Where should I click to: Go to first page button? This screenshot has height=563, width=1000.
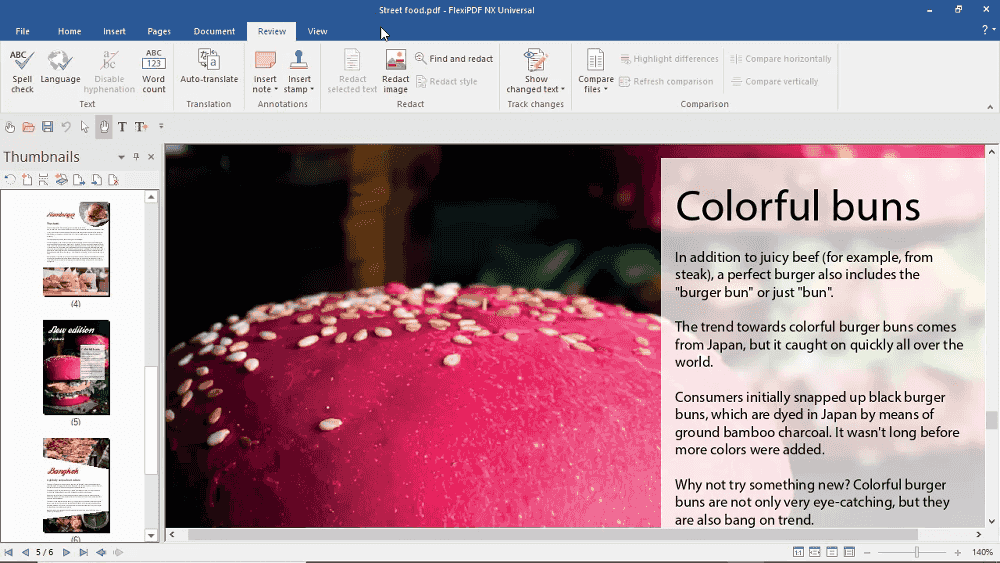[x=8, y=552]
